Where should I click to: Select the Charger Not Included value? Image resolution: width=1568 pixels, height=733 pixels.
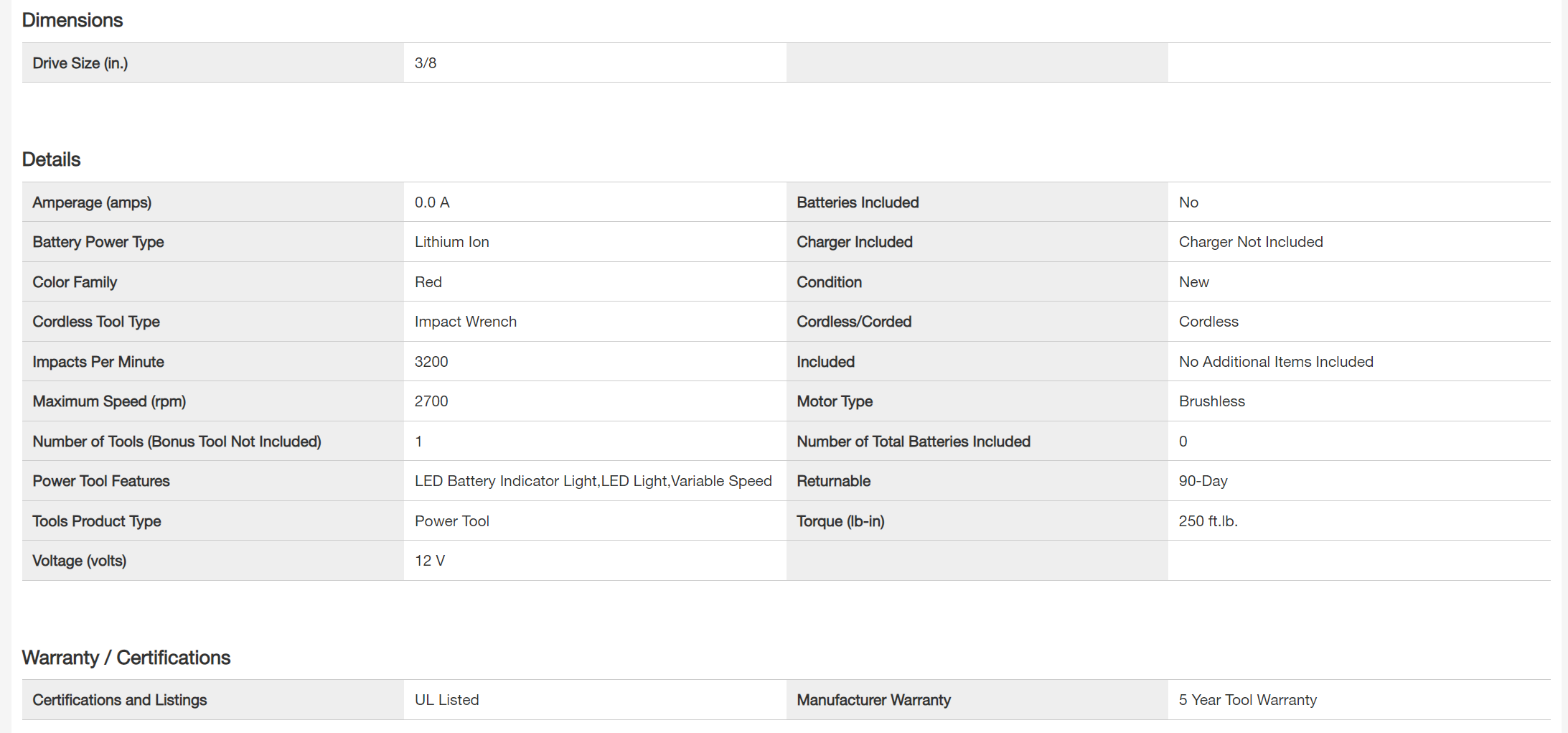[x=1250, y=242]
